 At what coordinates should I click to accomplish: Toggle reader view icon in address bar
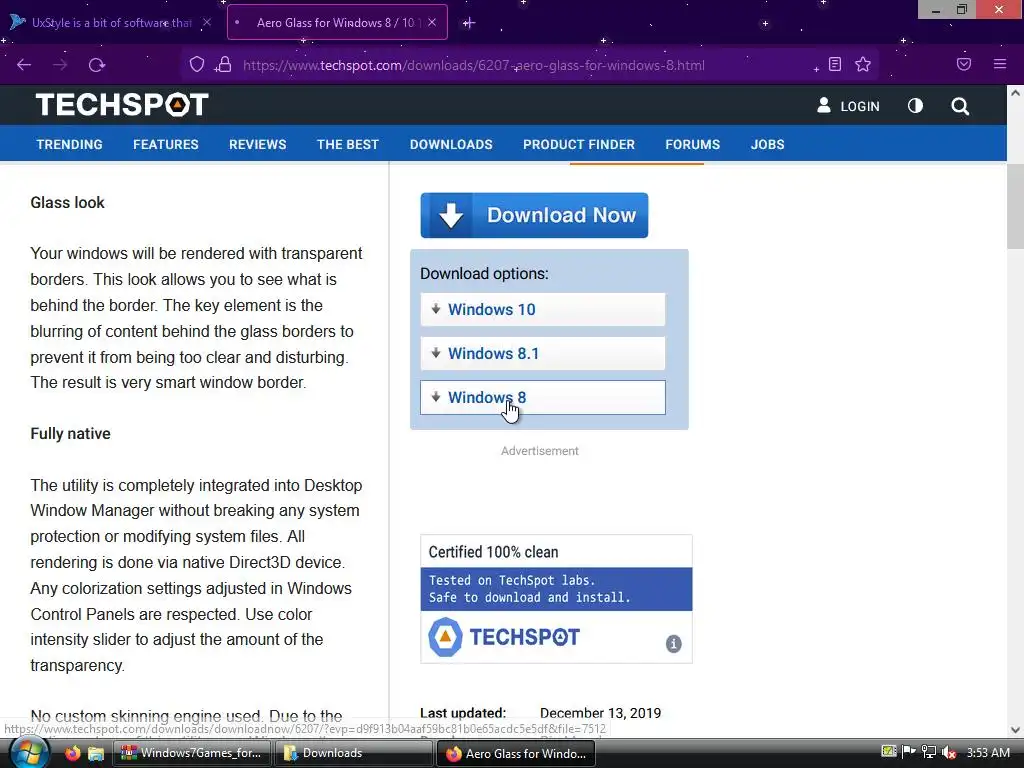pyautogui.click(x=835, y=64)
